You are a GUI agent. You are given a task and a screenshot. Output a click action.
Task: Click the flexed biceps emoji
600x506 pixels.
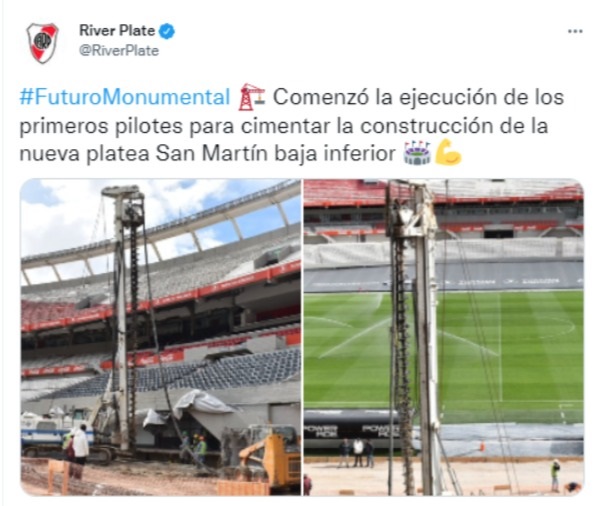click(448, 153)
